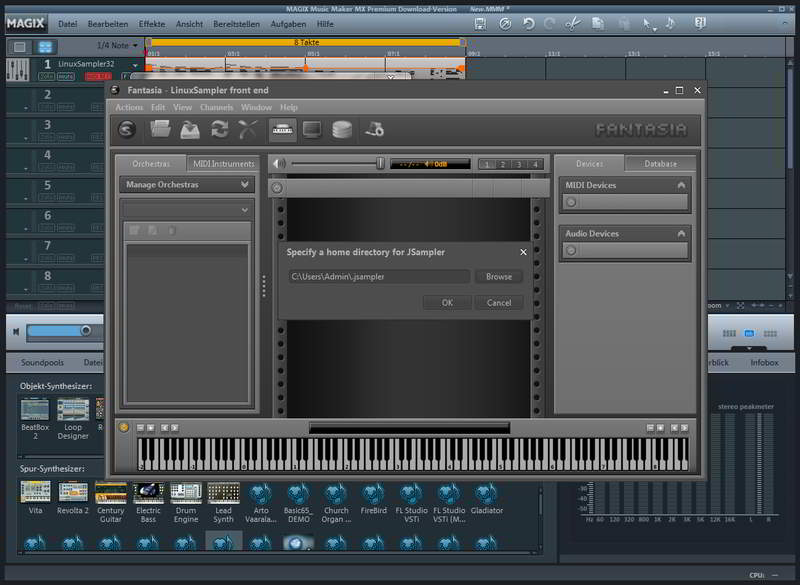Select the Church Organ VST plugin
The image size is (800, 585).
(x=336, y=493)
